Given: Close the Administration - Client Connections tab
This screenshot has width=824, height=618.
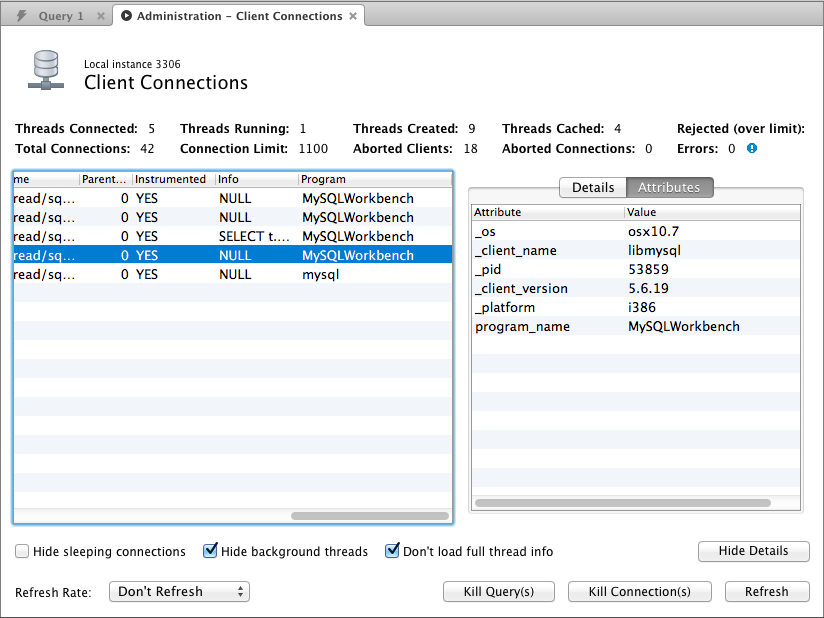Looking at the screenshot, I should click(353, 17).
